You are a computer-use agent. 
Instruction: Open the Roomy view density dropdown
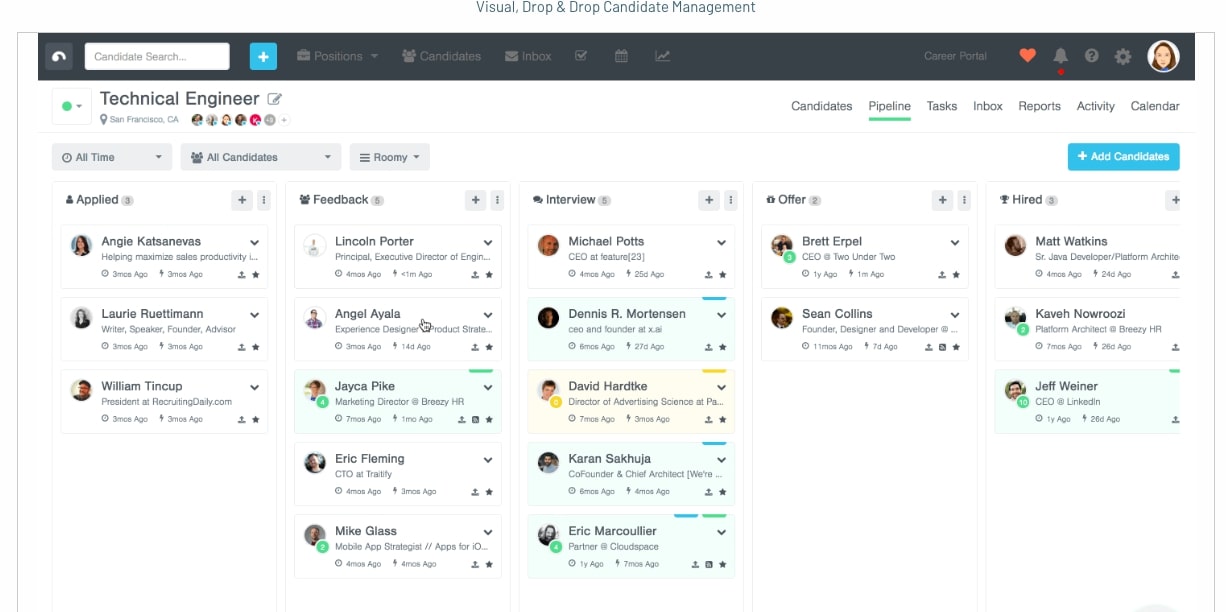[x=390, y=157]
